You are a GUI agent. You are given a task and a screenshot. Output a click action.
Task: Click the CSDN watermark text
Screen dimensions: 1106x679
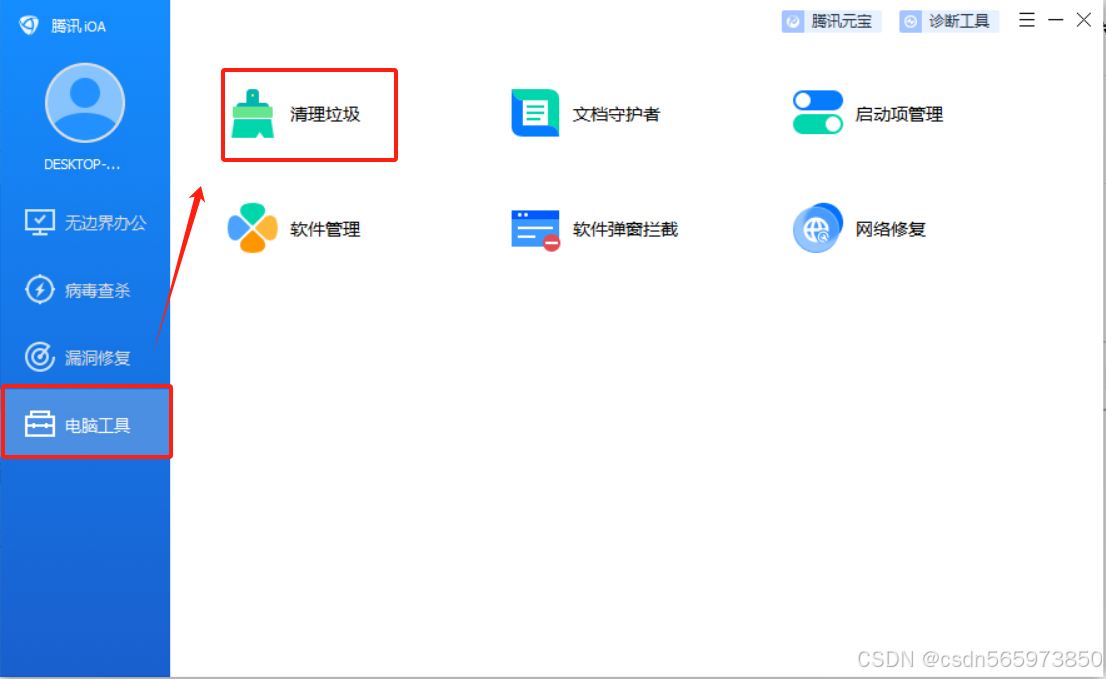pos(975,659)
